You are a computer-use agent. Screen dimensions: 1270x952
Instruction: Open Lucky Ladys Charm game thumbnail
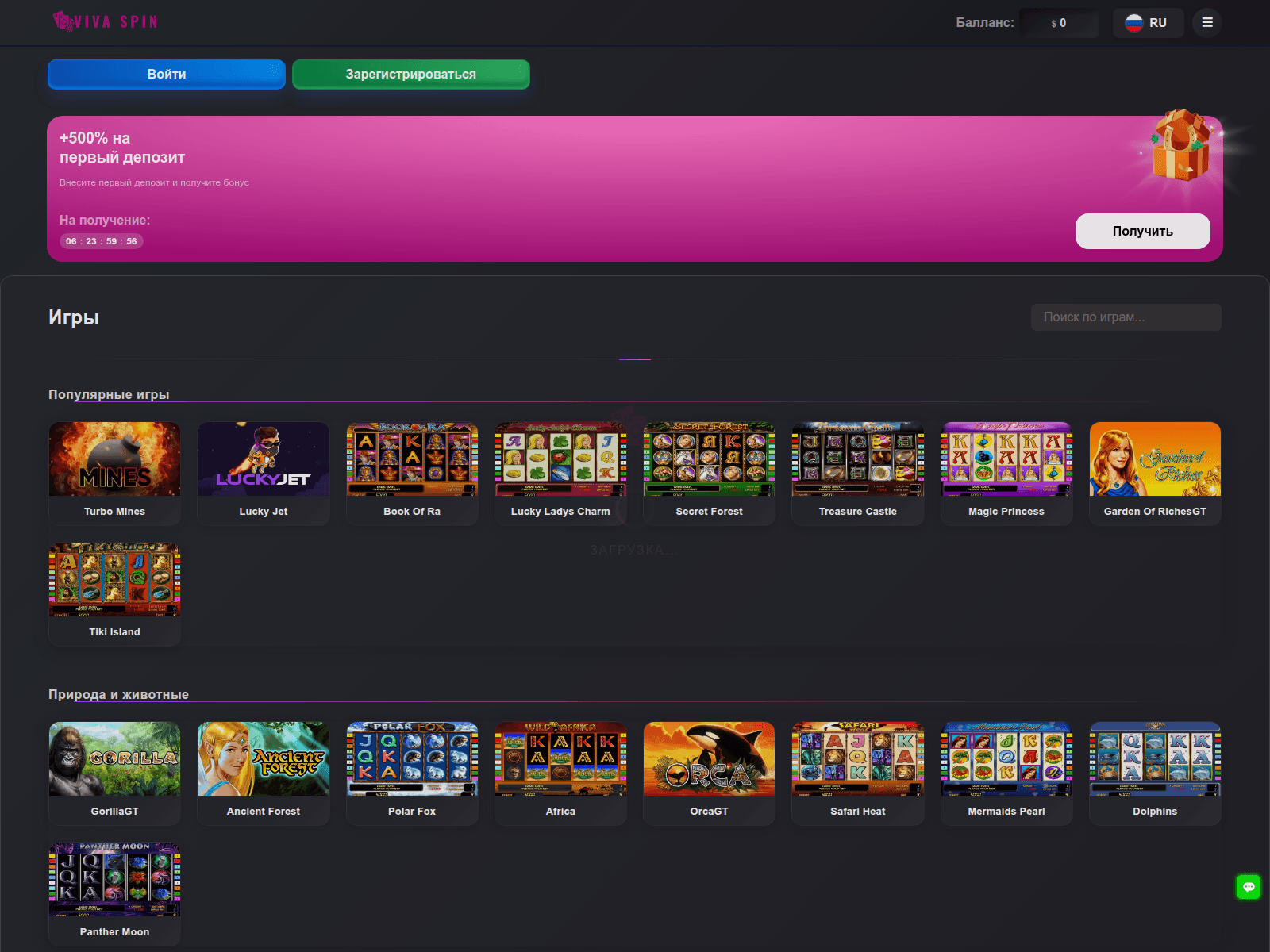[560, 459]
